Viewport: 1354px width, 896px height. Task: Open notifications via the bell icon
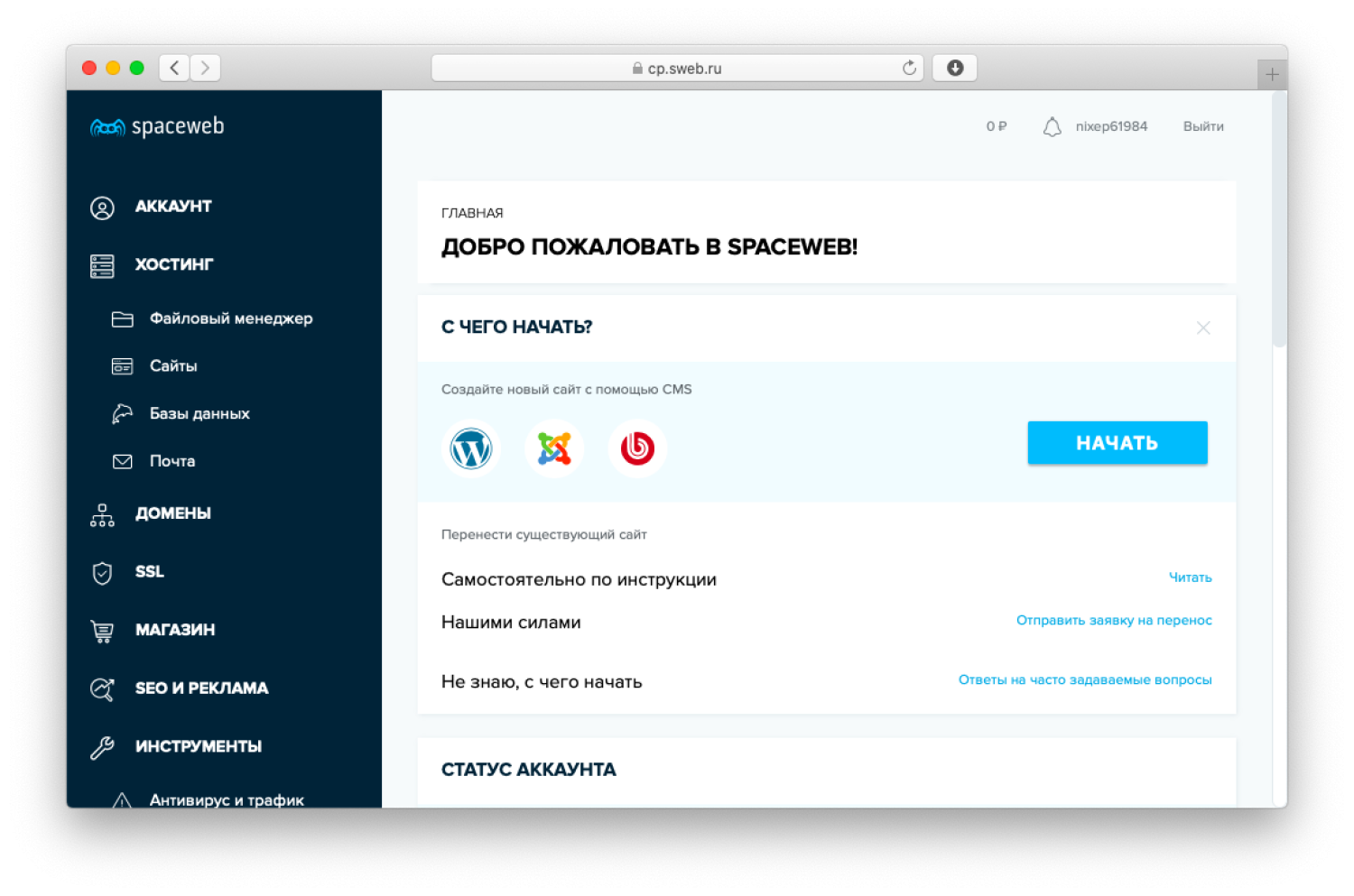pyautogui.click(x=1052, y=127)
